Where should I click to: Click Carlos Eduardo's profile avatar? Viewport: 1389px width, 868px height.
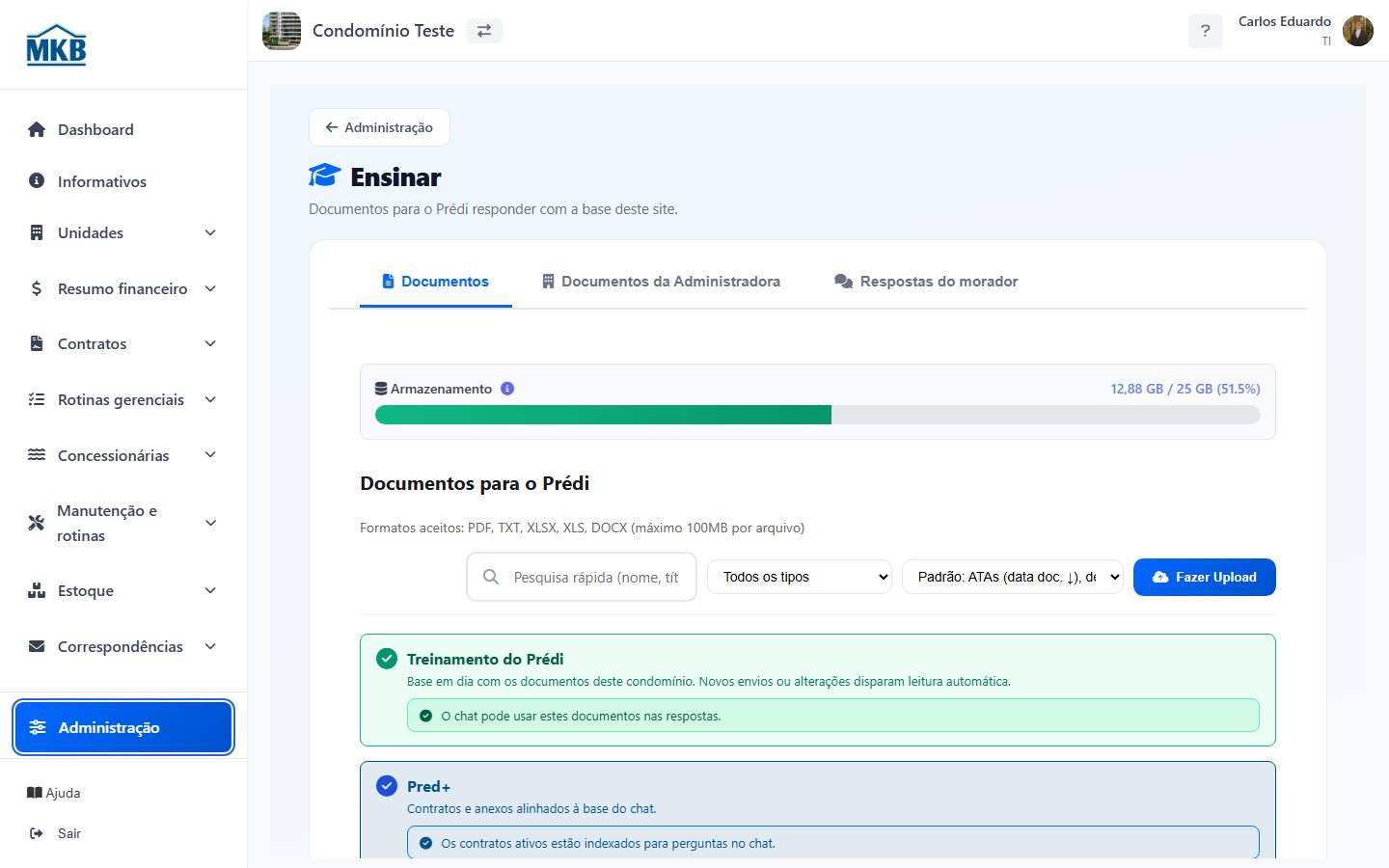1358,31
